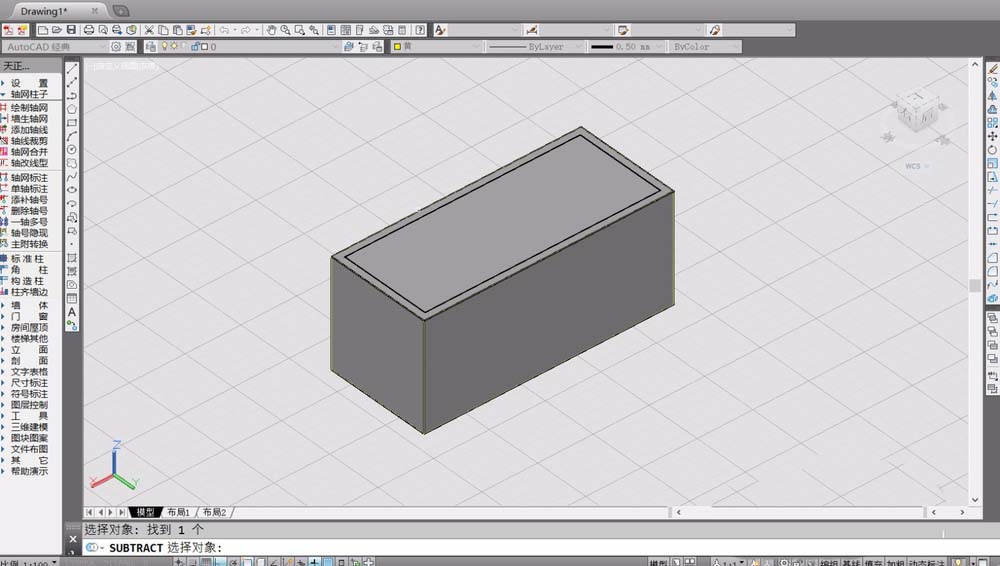Switch to the 布局2 tab
1000x566 pixels.
214,512
